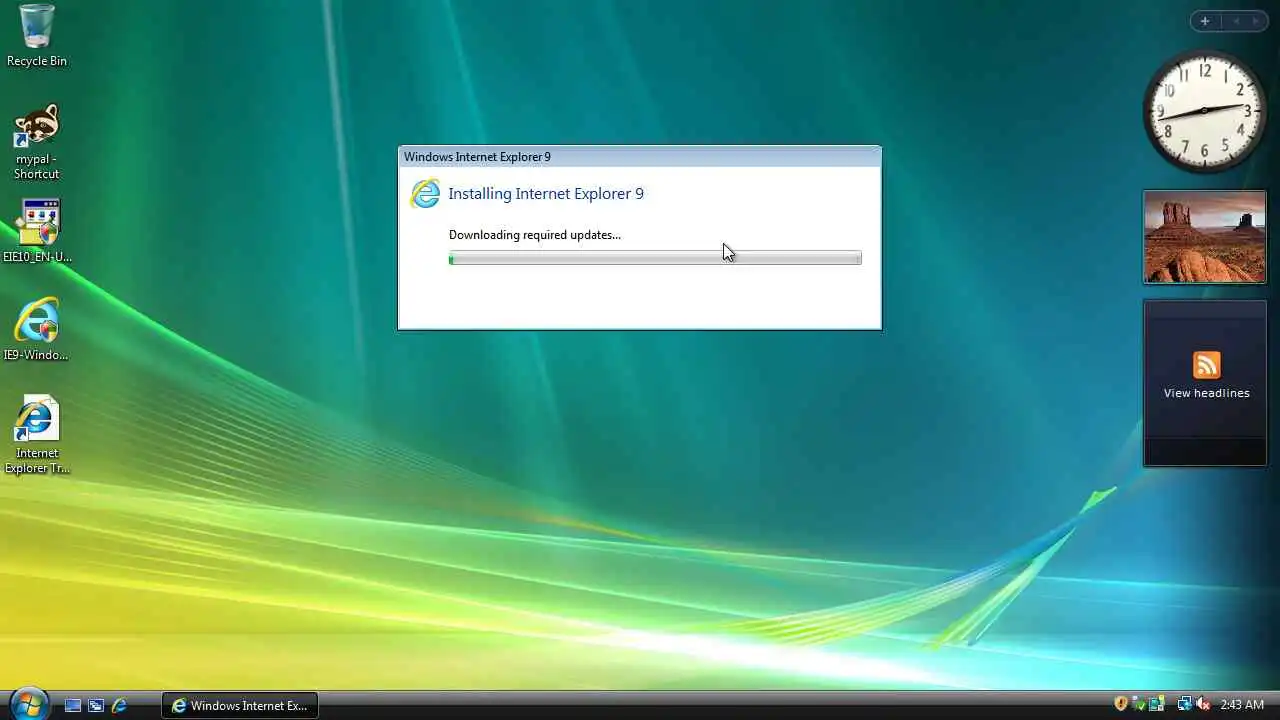This screenshot has width=1280, height=720.
Task: Click the sidebar next page arrow
Action: pyautogui.click(x=1256, y=21)
